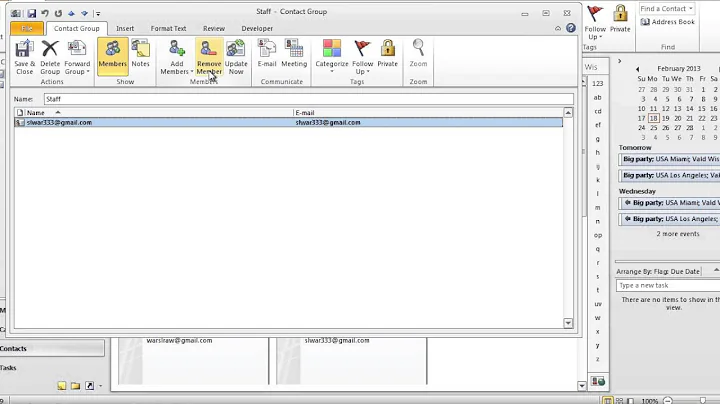Open the File tab

coord(27,28)
